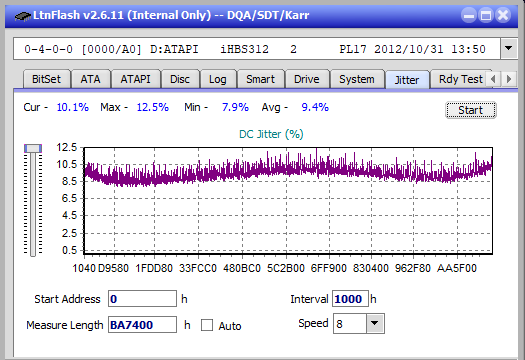Click the 0.5 y-axis label
The image size is (525, 360).
pos(69,250)
